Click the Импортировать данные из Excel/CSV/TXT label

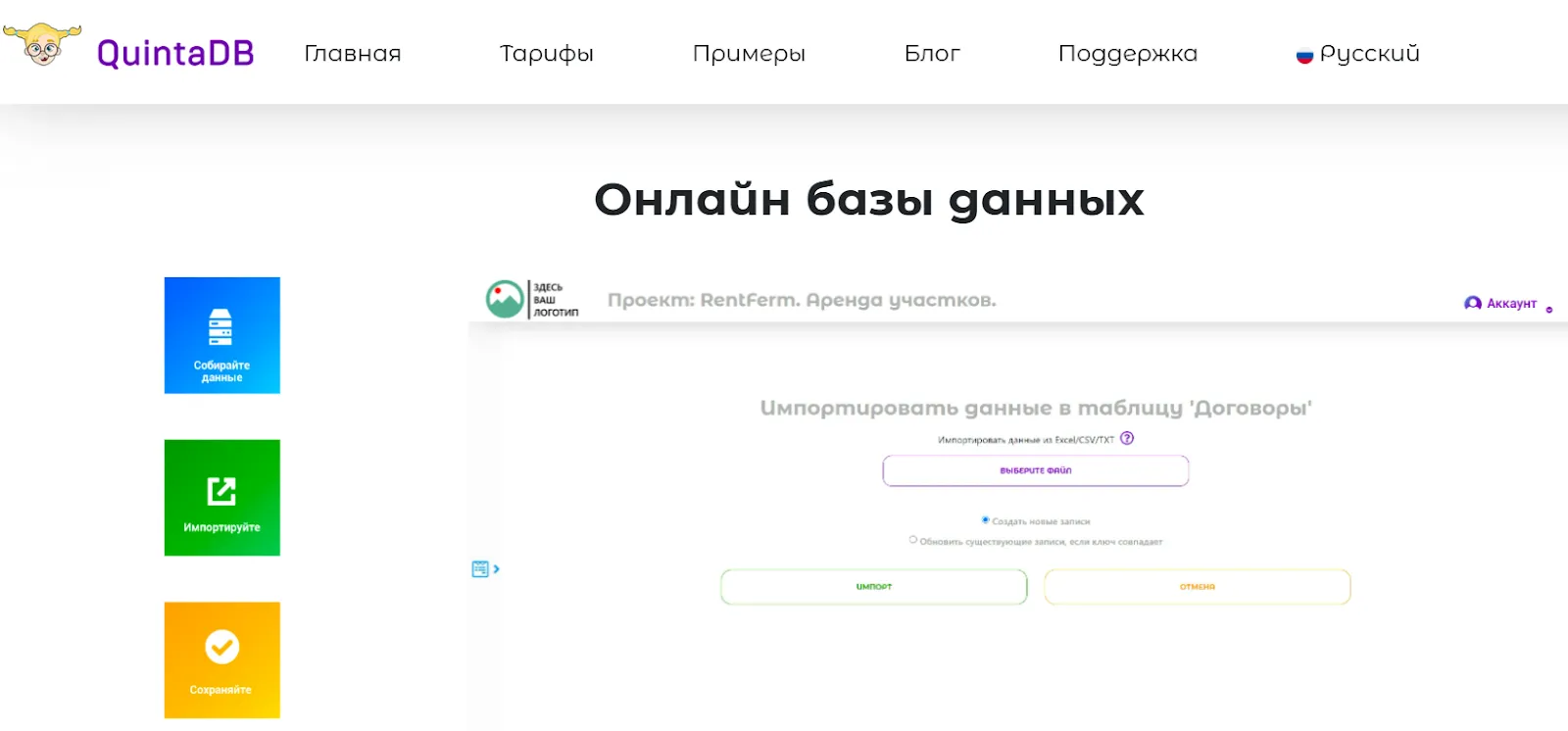[1026, 440]
